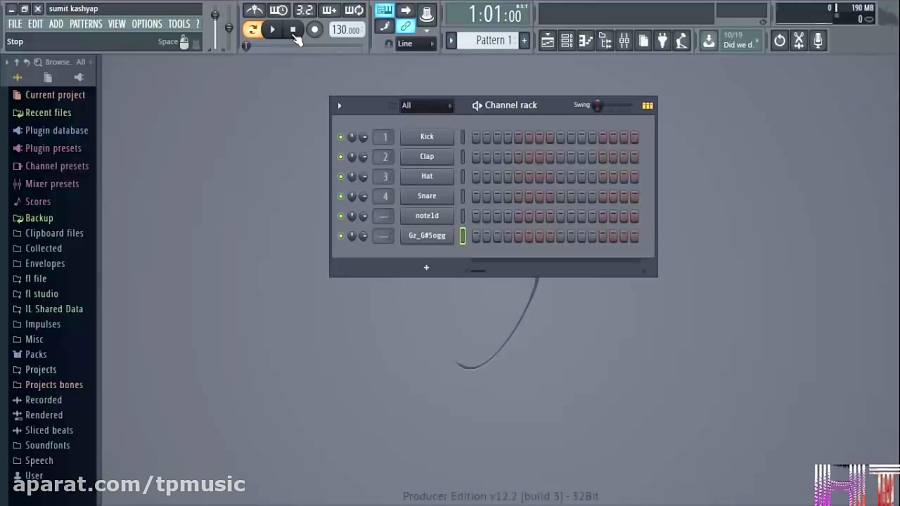Toggle note/clip grouping link icon
900x506 pixels.
[405, 26]
